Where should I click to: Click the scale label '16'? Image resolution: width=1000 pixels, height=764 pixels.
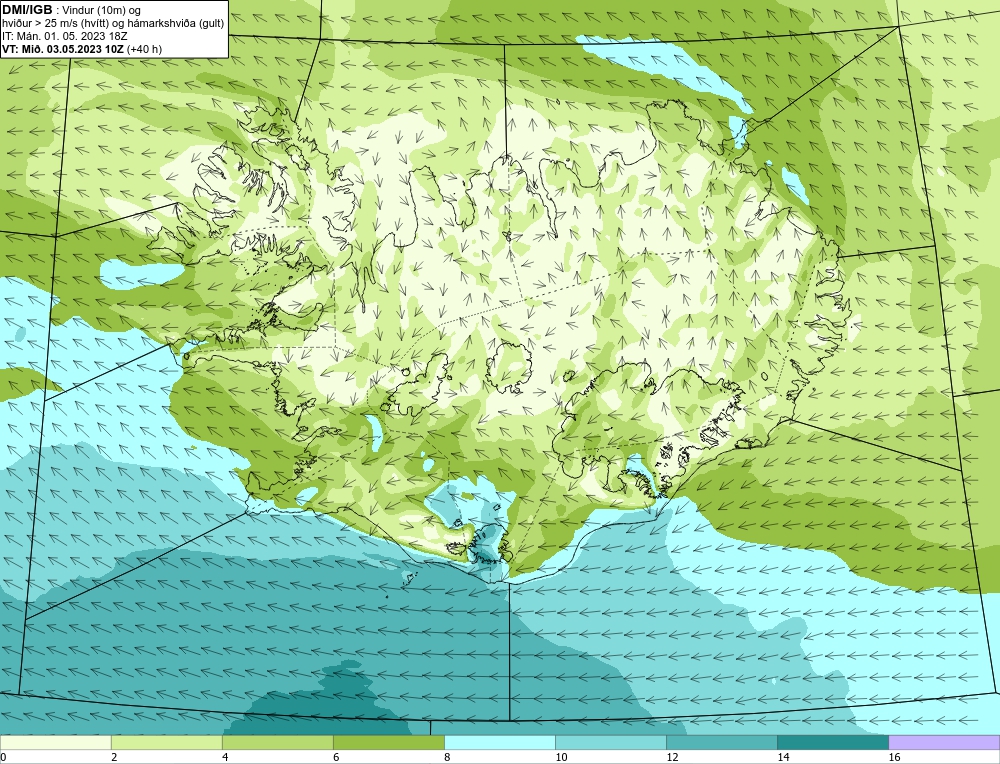click(894, 757)
